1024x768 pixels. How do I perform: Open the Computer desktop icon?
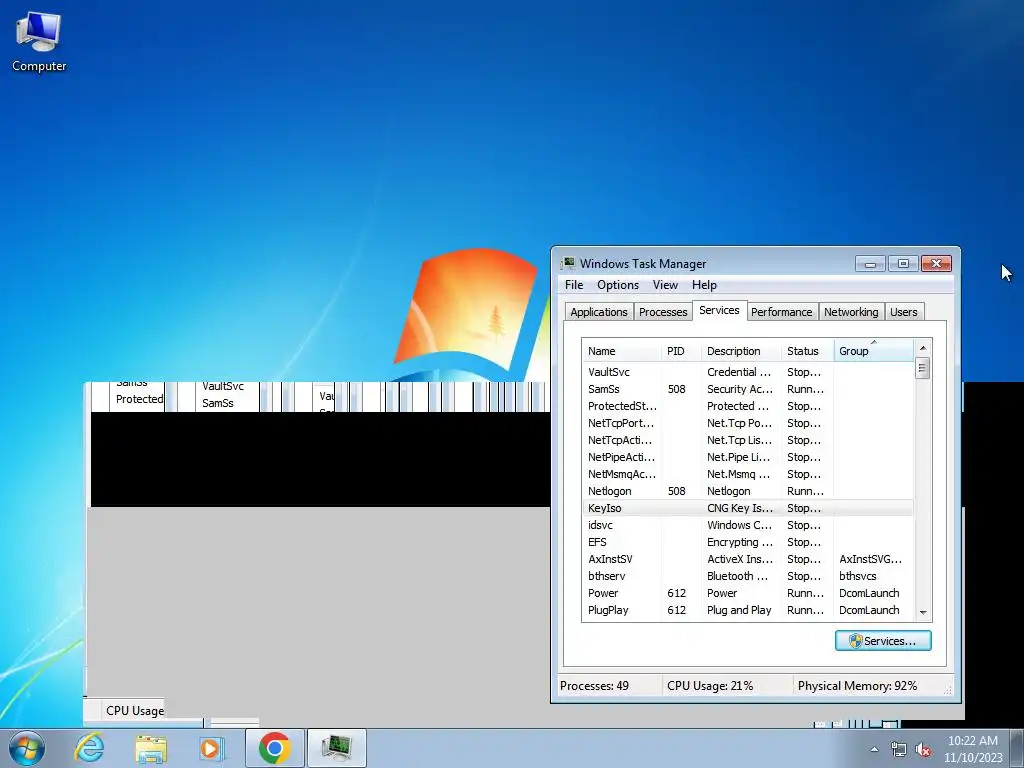[x=39, y=42]
